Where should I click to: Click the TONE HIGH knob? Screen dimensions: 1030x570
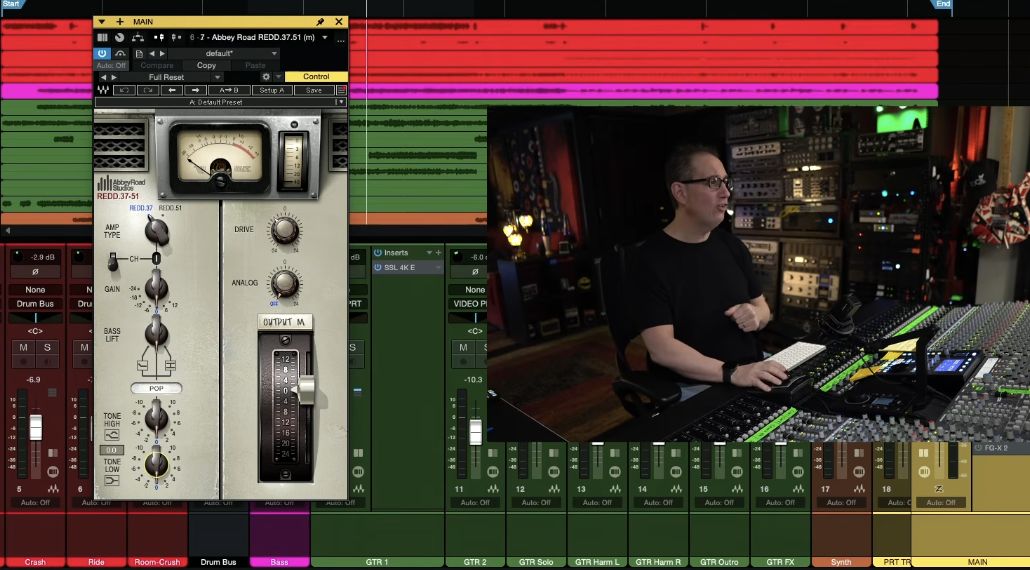pos(156,416)
